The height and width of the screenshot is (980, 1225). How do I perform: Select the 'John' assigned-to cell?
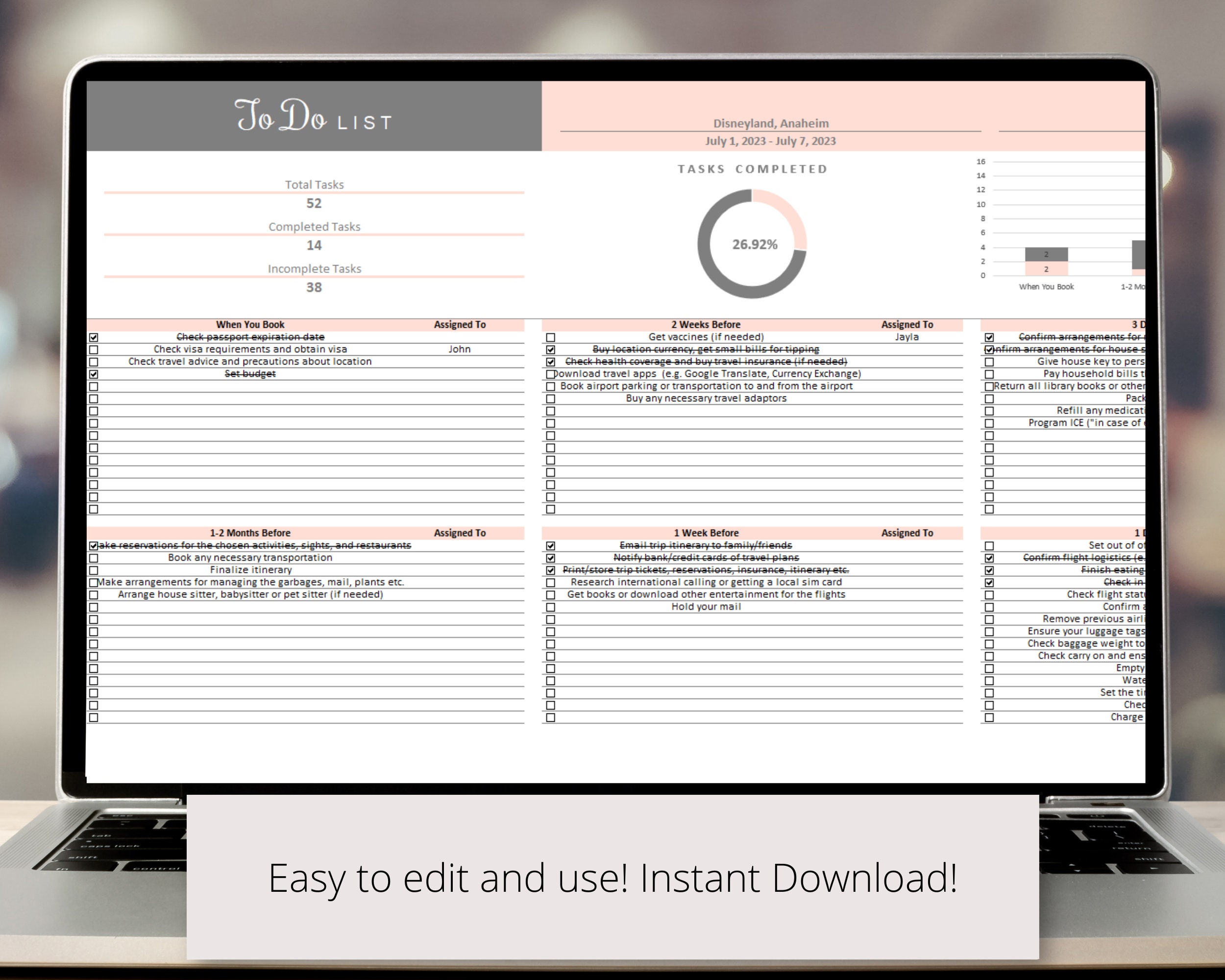coord(460,349)
